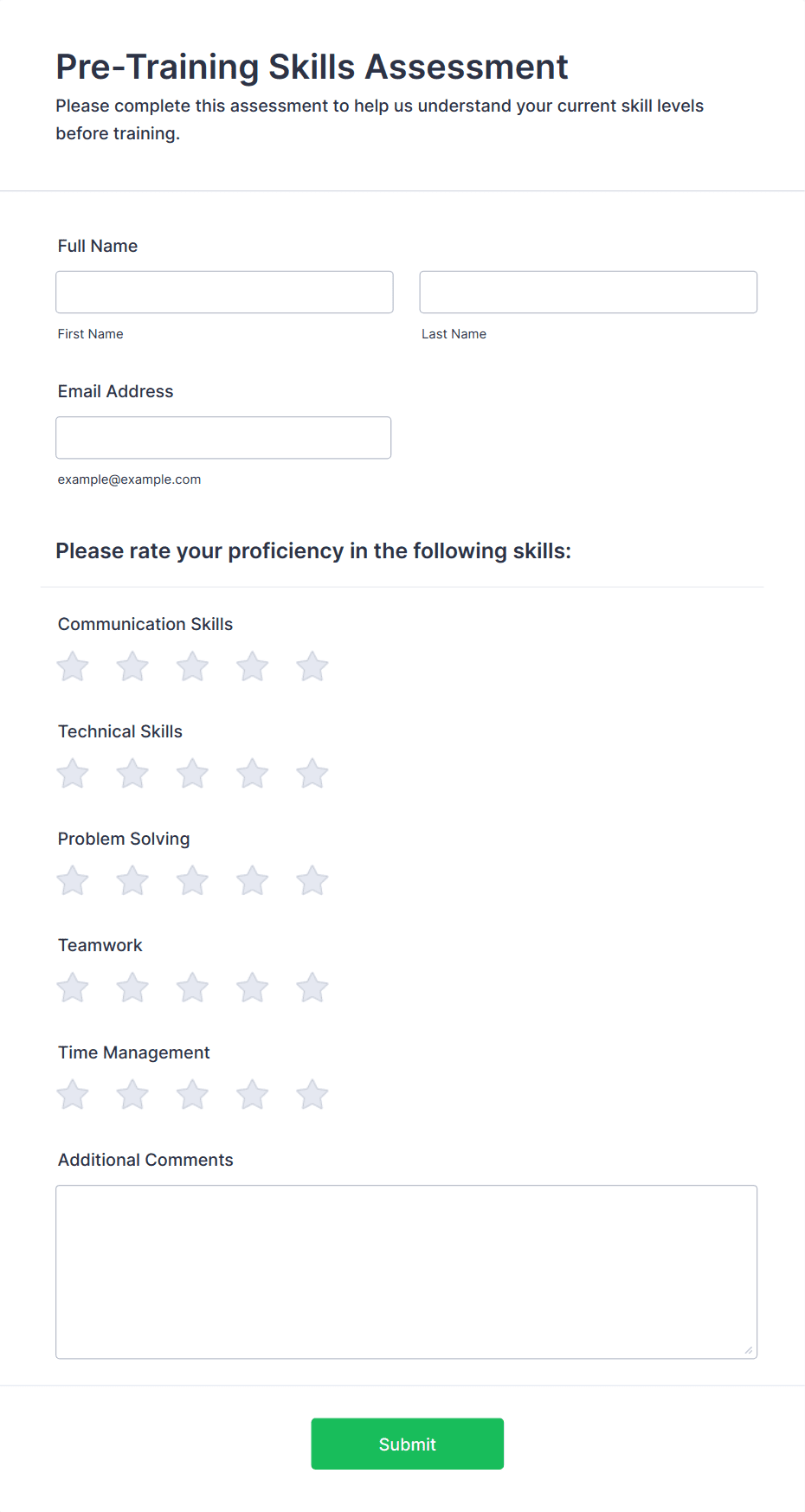805x1512 pixels.
Task: Click the fifth star for Technical Skills
Action: click(312, 774)
